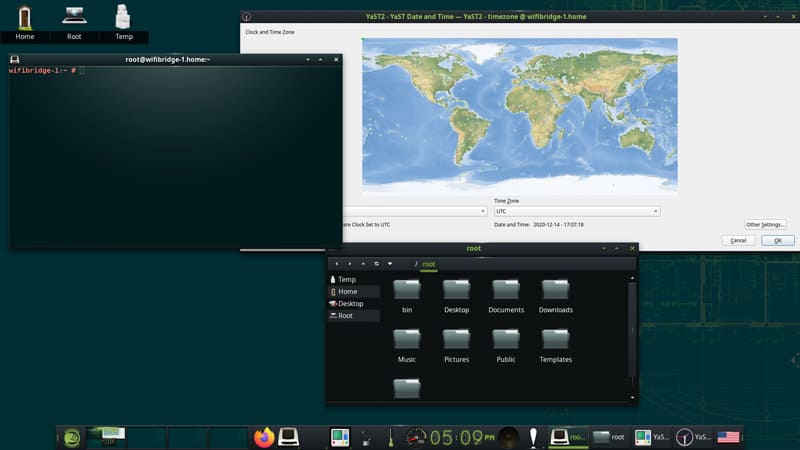Open the Temp desktop icon
The height and width of the screenshot is (450, 800).
click(123, 23)
